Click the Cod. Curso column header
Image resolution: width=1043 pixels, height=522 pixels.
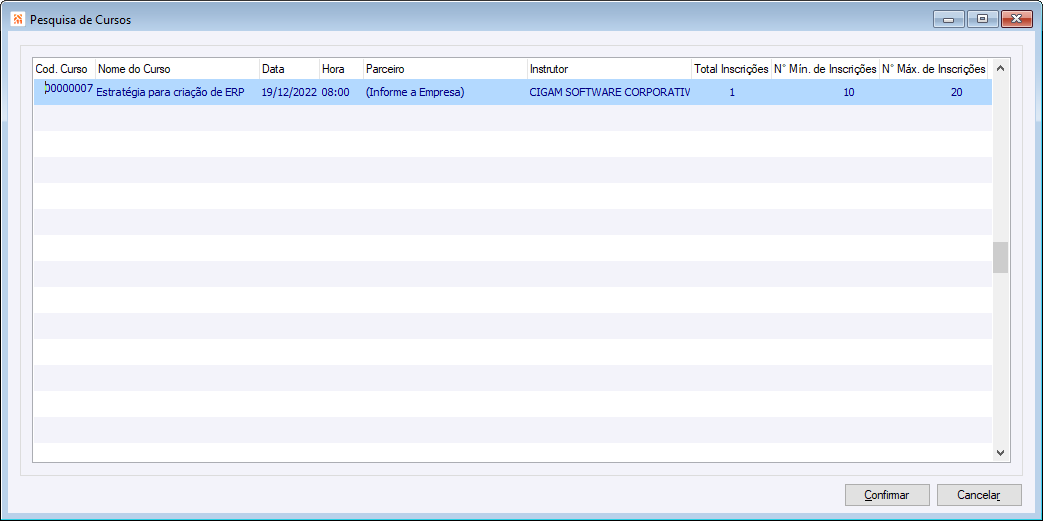pos(65,68)
